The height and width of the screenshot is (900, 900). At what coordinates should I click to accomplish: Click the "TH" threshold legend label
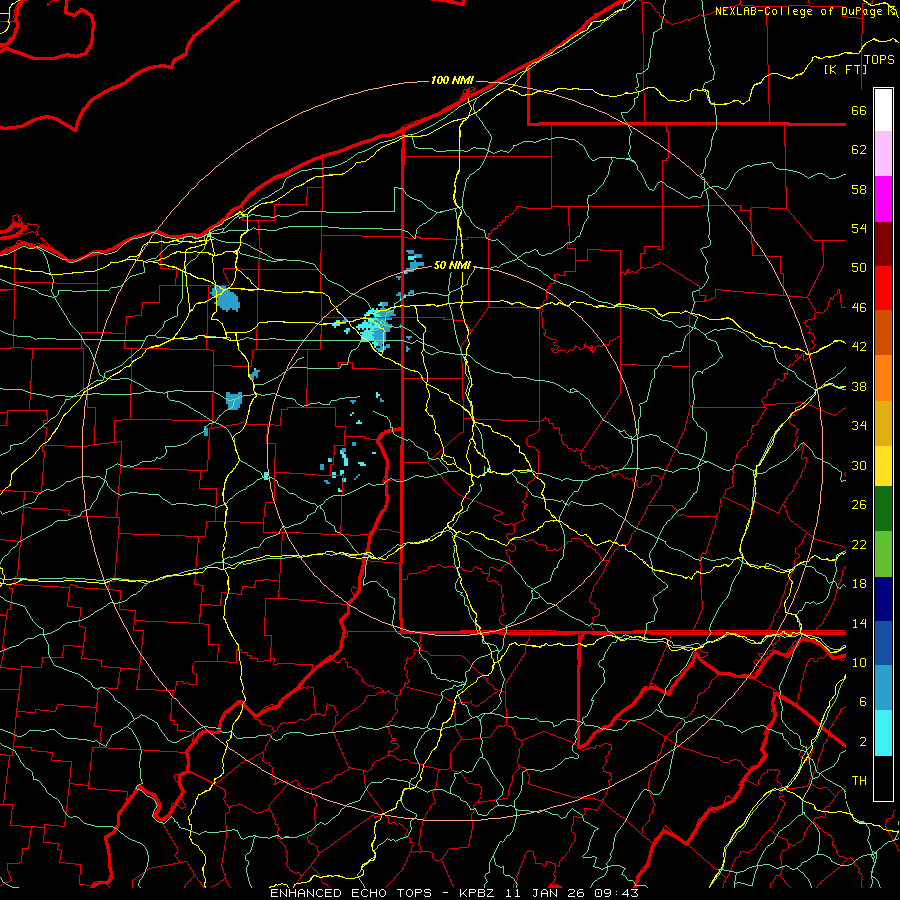point(859,781)
